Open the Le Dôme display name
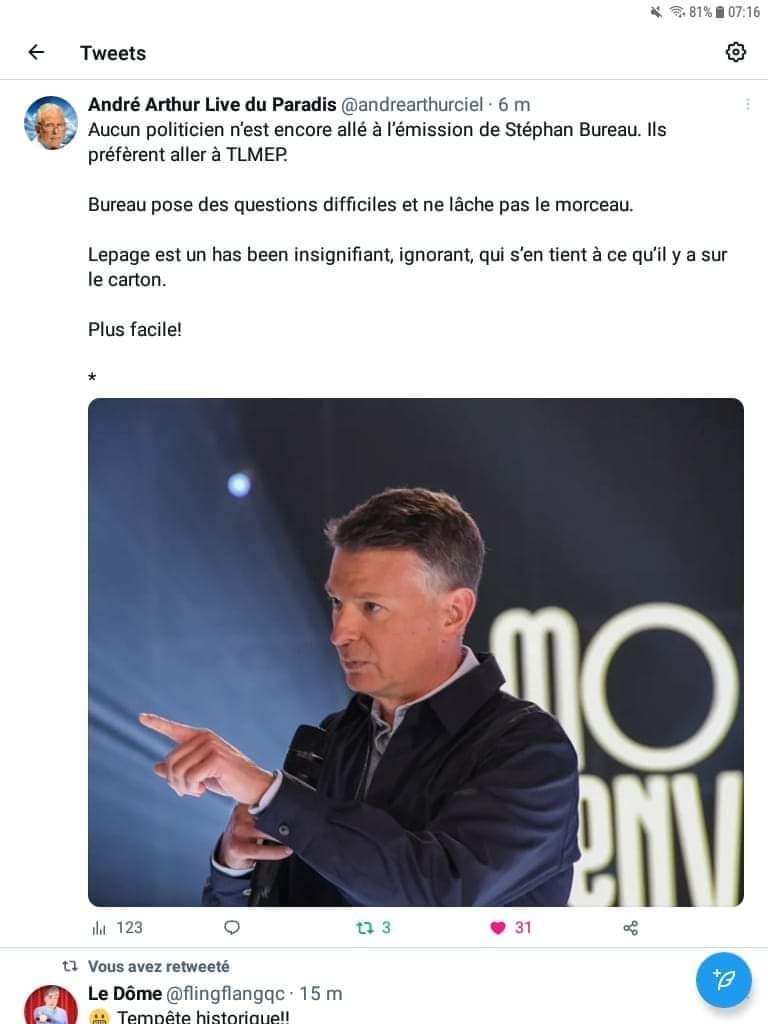Screen dimensions: 768x1024 (125, 993)
